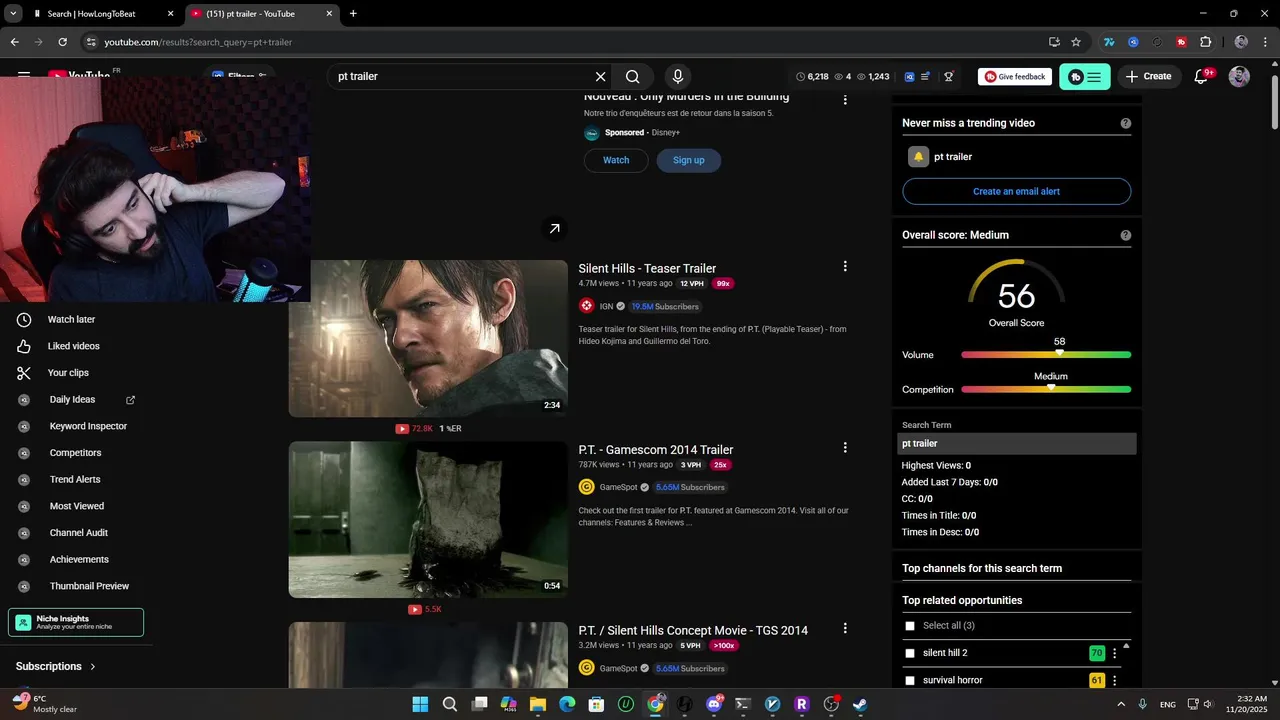Open Discord from the taskbar
The height and width of the screenshot is (720, 1280).
coord(714,704)
